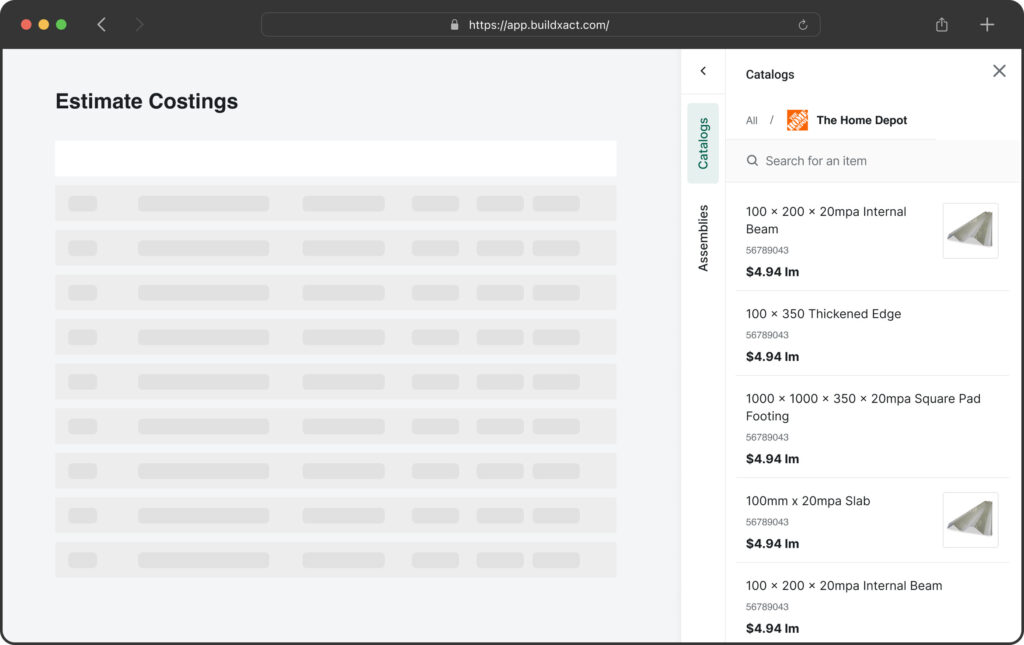Click the browser share icon
1024x645 pixels.
pyautogui.click(x=941, y=25)
